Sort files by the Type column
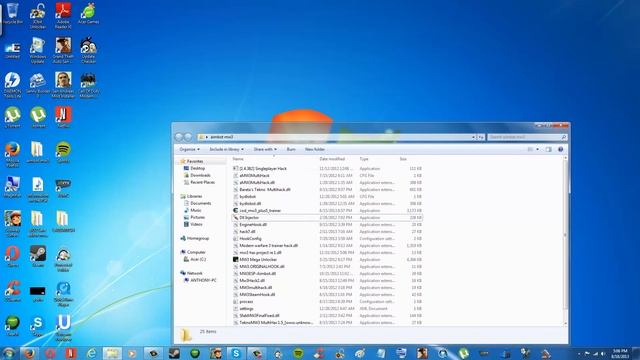Image resolution: width=640 pixels, height=360 pixels. click(364, 159)
